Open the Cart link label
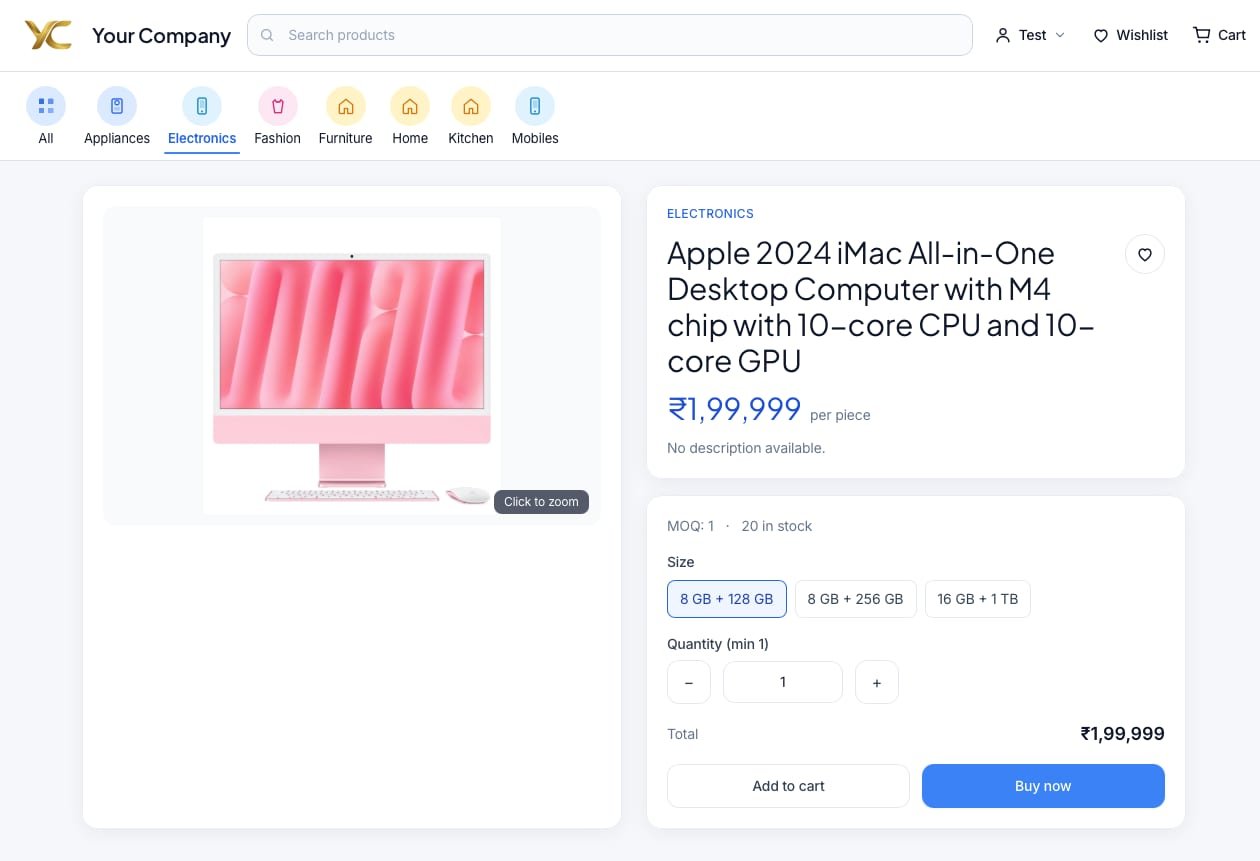Image resolution: width=1260 pixels, height=861 pixels. [1232, 35]
